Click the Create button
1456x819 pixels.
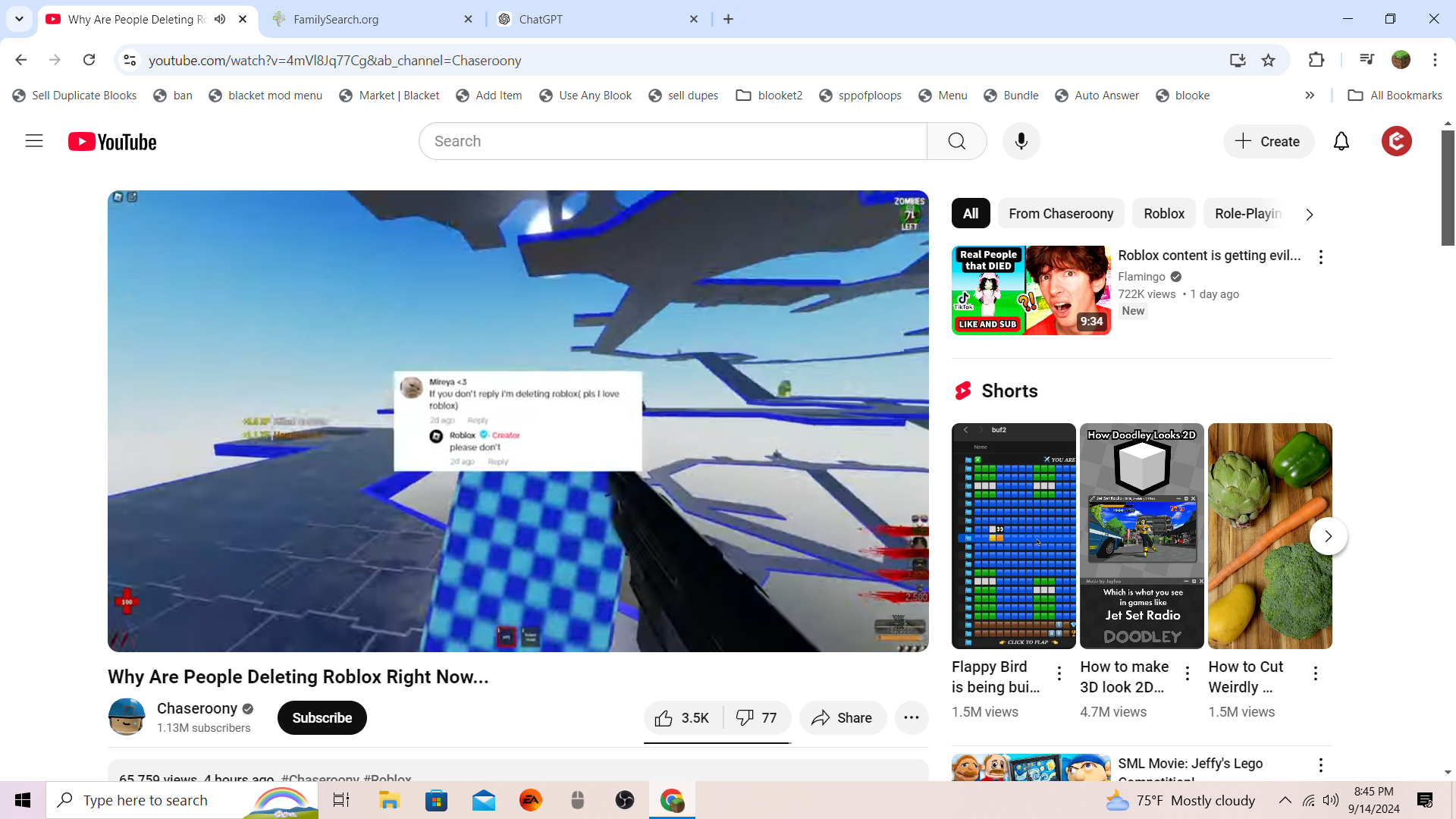[x=1268, y=142]
